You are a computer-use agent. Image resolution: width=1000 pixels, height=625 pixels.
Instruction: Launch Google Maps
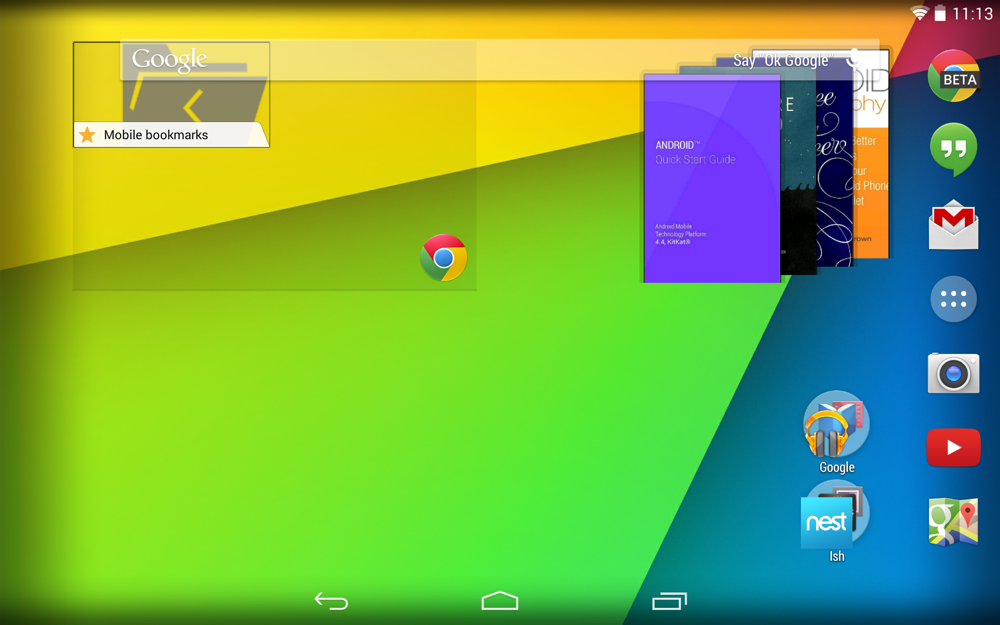953,522
